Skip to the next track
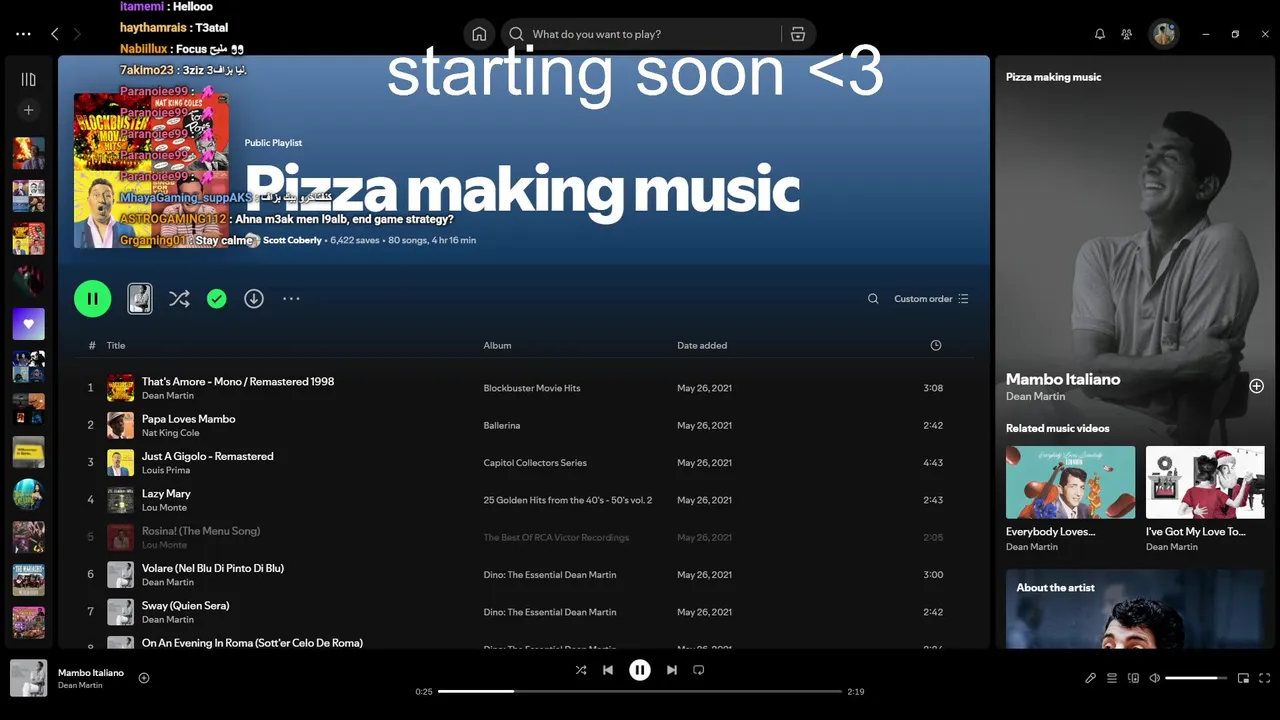This screenshot has width=1280, height=720. (672, 670)
